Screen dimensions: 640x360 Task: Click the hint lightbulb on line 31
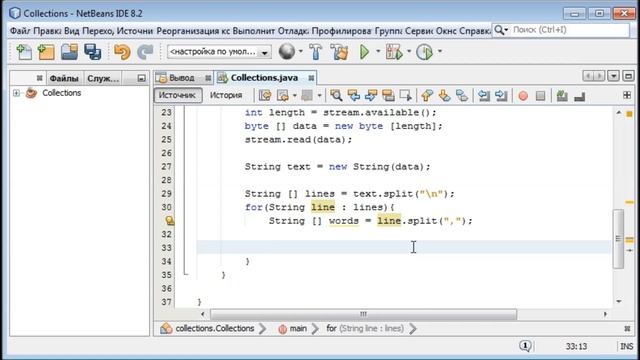click(170, 221)
